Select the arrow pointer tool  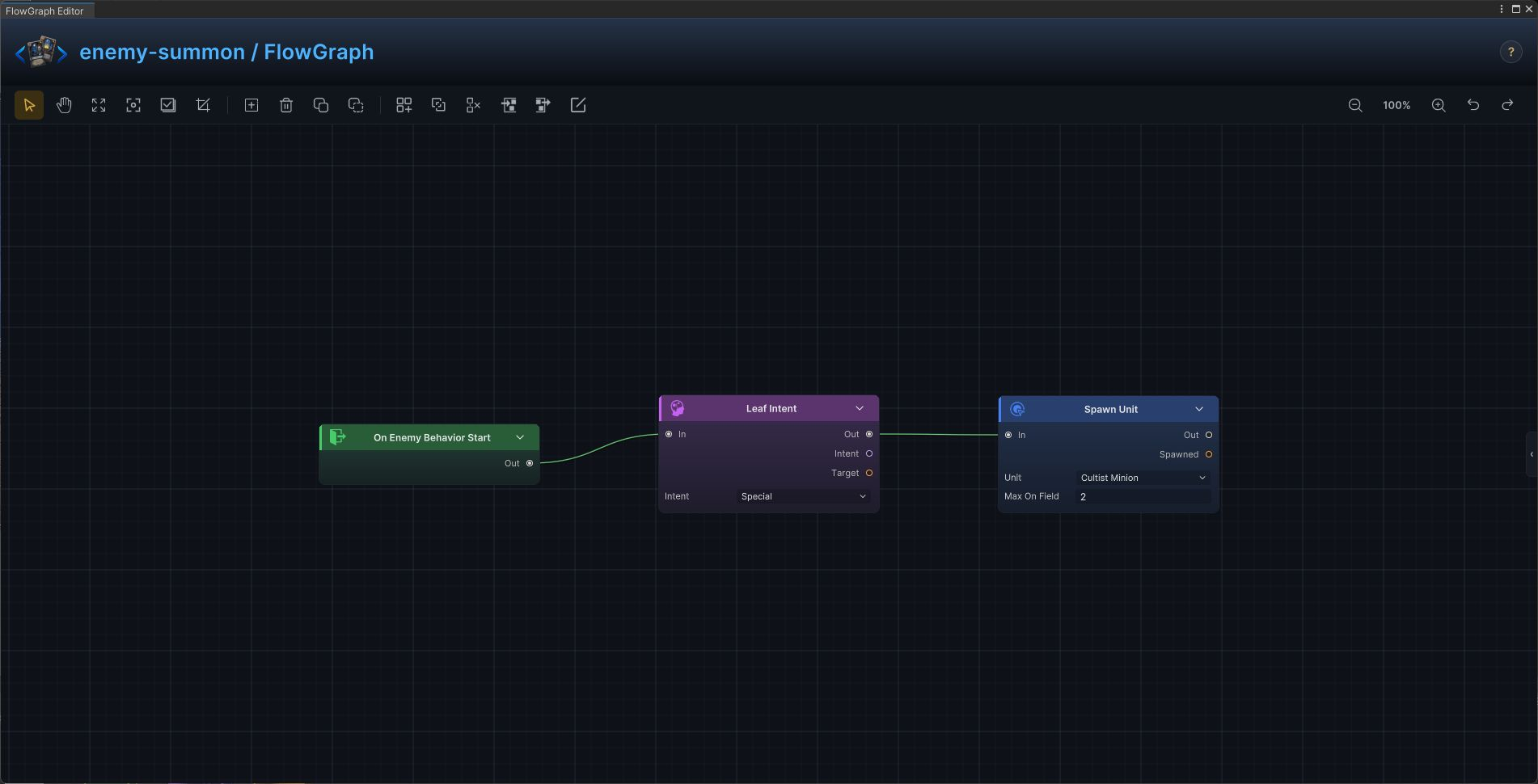pos(29,105)
